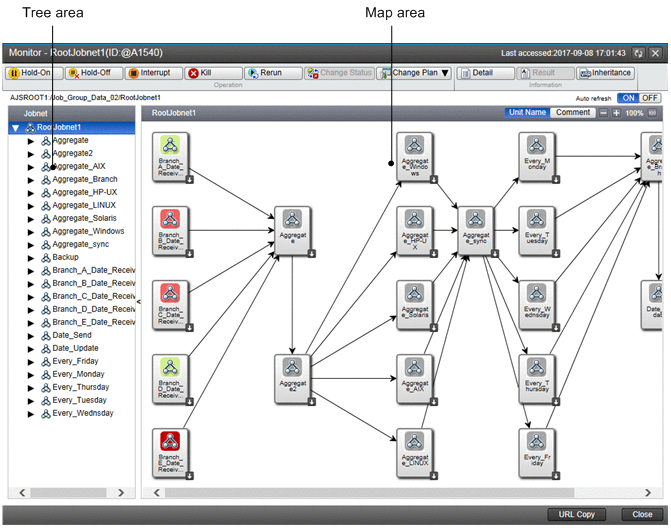Expand the Date_Send tree node
Image resolution: width=671 pixels, height=528 pixels.
point(31,336)
